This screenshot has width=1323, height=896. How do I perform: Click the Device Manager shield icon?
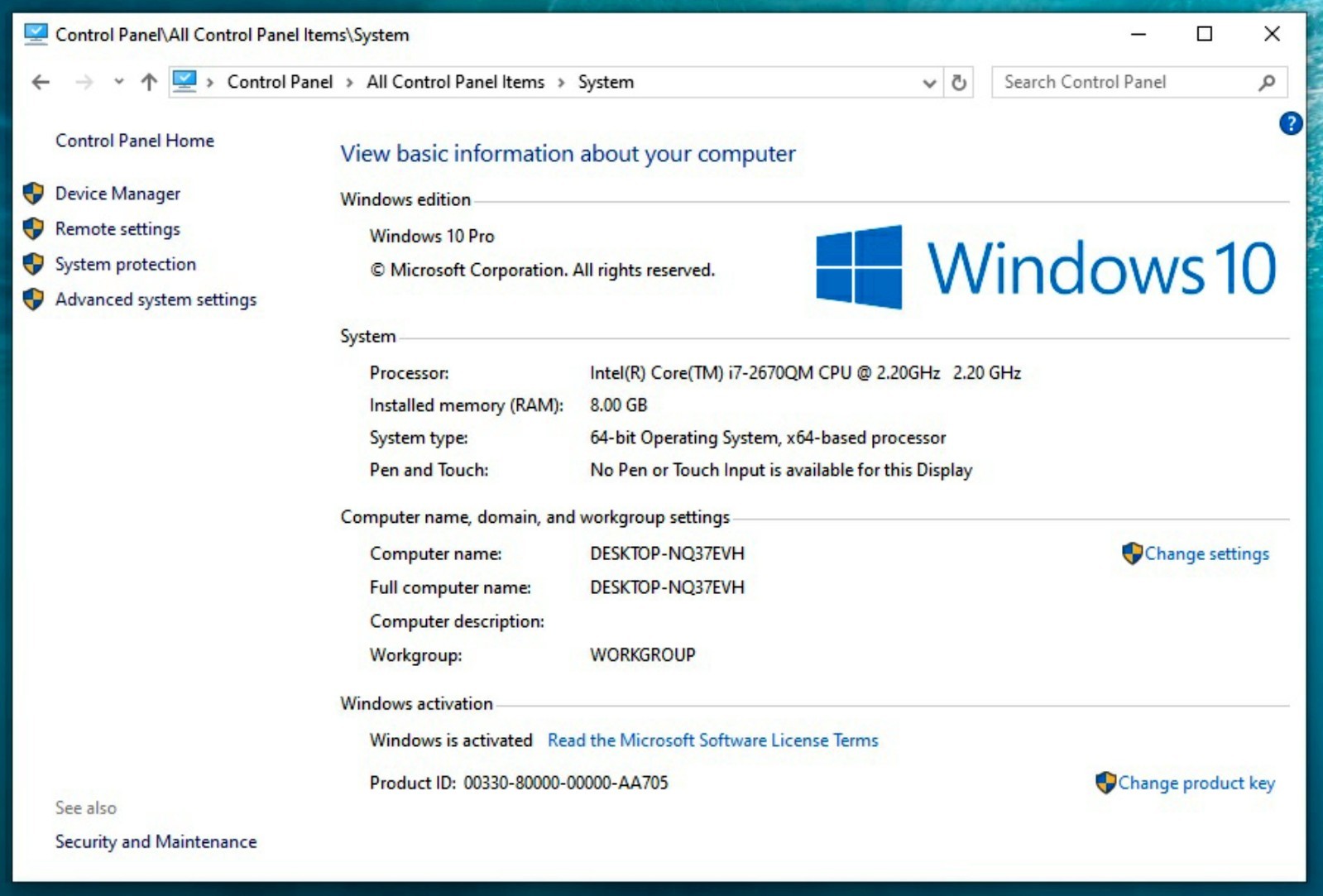(33, 194)
